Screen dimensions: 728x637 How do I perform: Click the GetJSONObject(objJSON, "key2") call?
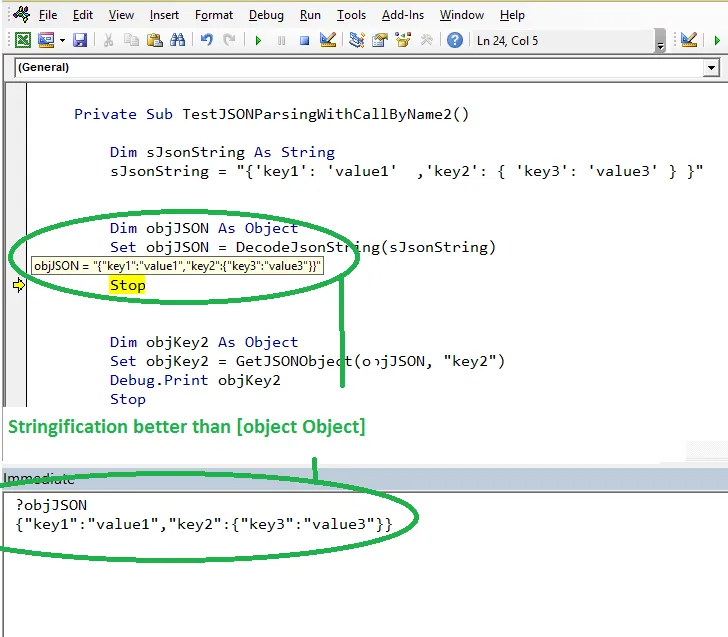[370, 361]
